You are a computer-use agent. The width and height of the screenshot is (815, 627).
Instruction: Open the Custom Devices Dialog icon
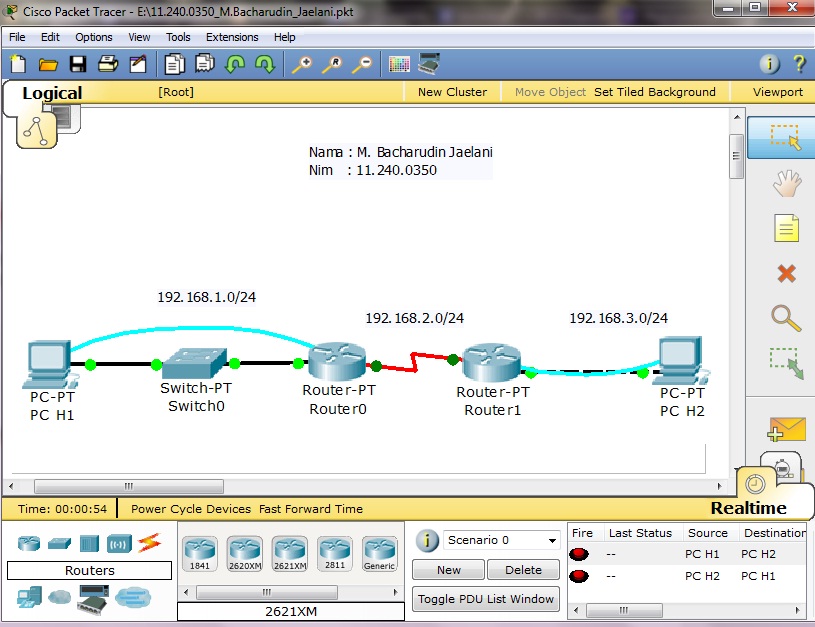pyautogui.click(x=429, y=64)
